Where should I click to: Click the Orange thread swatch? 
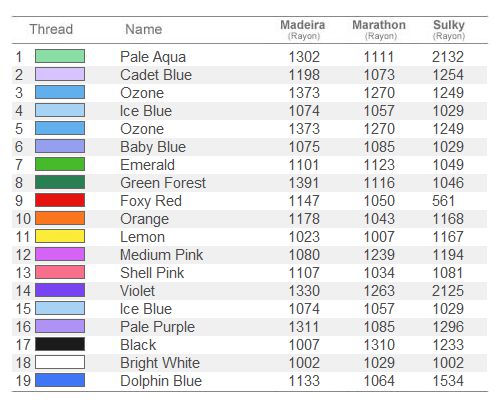click(x=60, y=218)
